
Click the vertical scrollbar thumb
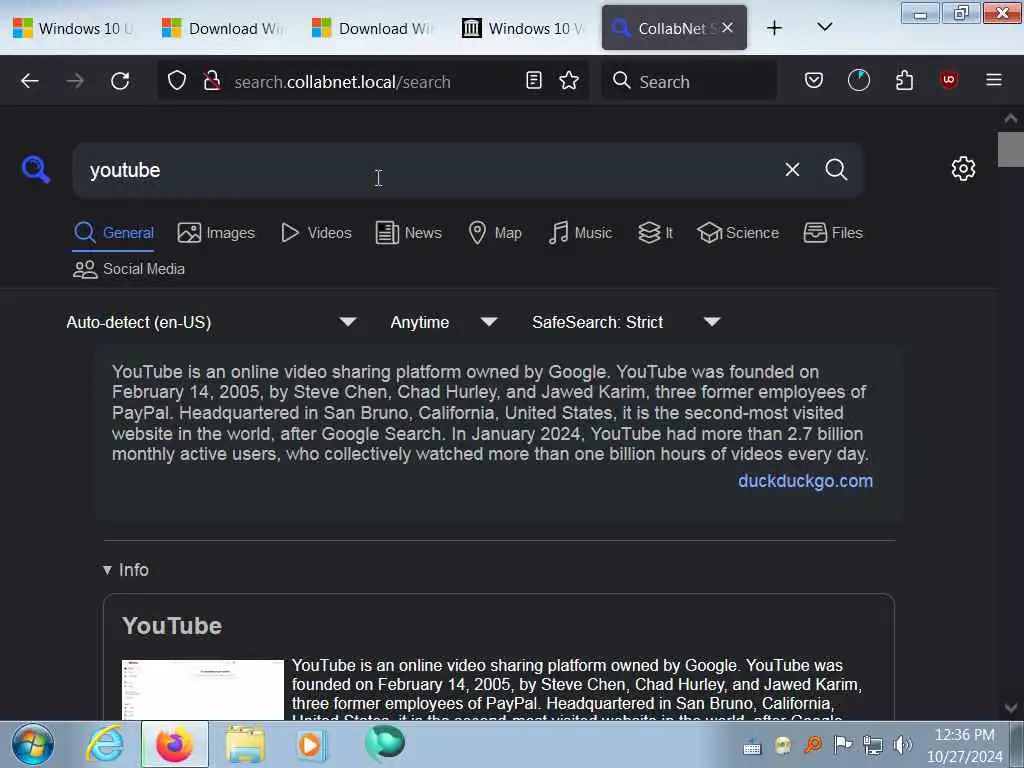pyautogui.click(x=1011, y=150)
